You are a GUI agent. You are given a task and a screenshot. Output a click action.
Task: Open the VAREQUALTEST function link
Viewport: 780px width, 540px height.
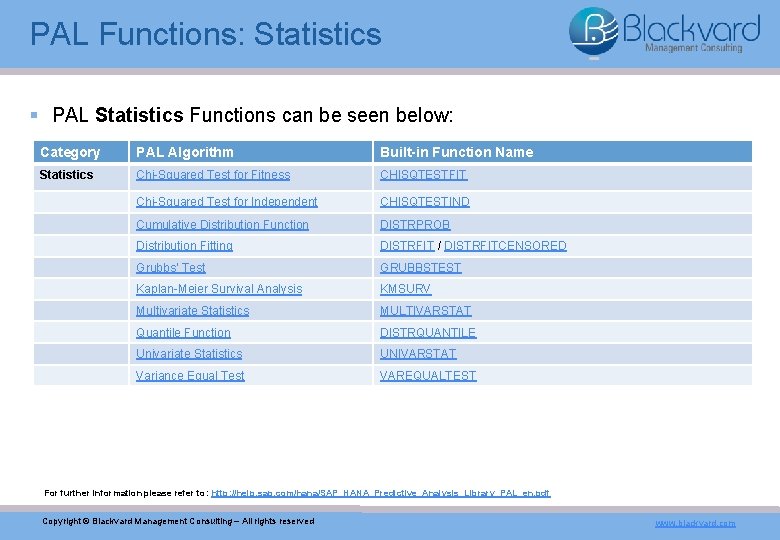(428, 376)
